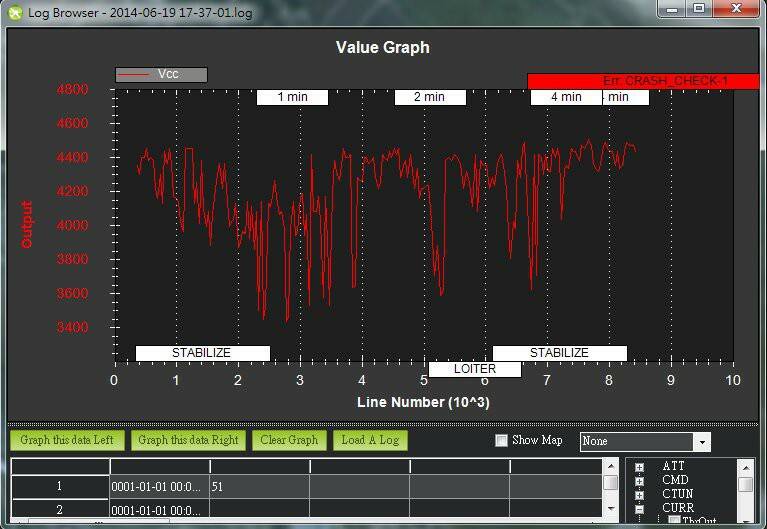Image resolution: width=767 pixels, height=529 pixels.
Task: Click Graph this data Left button
Action: point(67,440)
